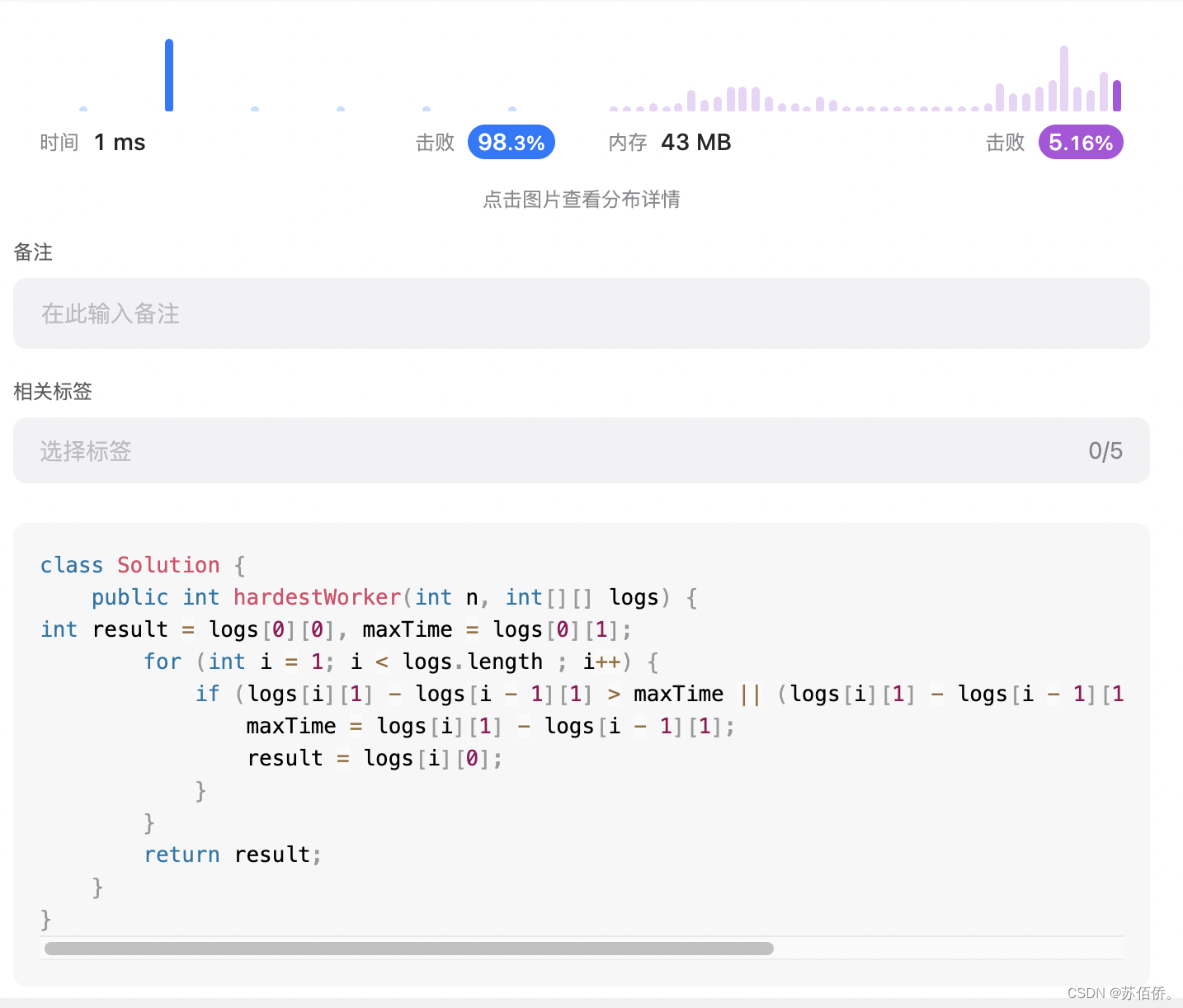1183x1008 pixels.
Task: Click the 'hardestWorker' method name in code
Action: pos(317,597)
